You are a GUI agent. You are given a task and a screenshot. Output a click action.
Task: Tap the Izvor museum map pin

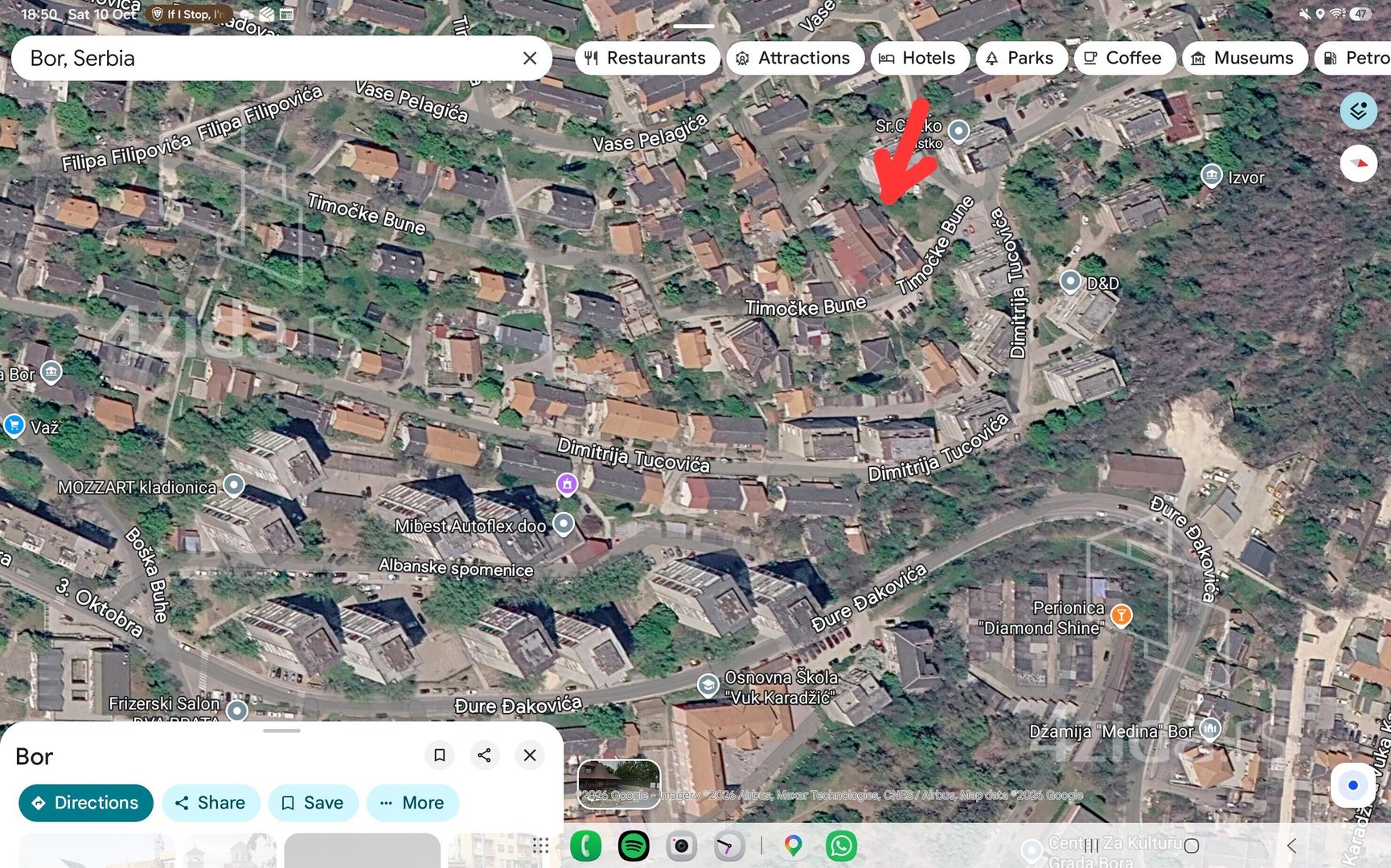[x=1211, y=176]
